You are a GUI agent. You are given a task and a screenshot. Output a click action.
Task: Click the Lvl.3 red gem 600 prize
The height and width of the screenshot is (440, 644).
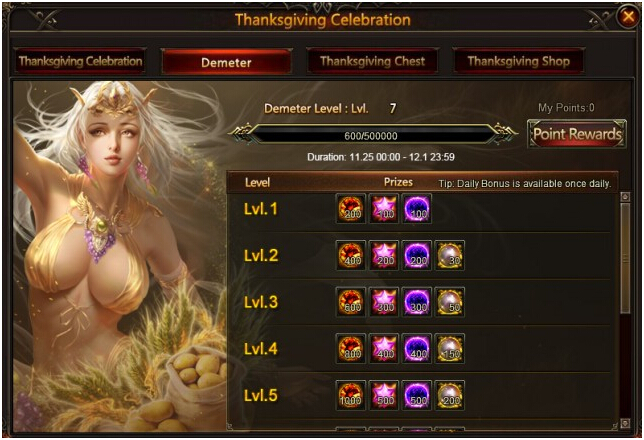tap(351, 302)
